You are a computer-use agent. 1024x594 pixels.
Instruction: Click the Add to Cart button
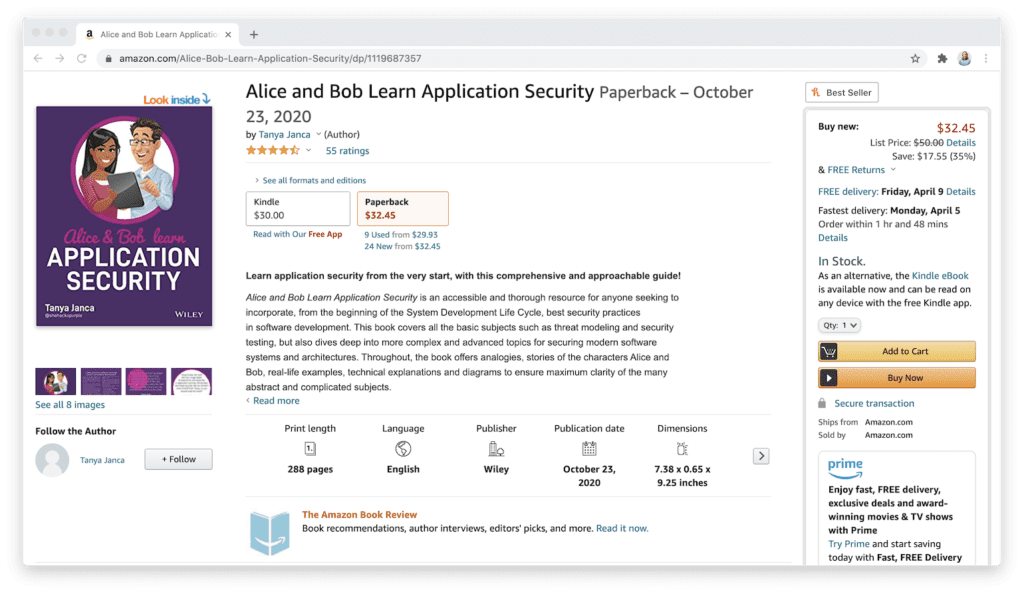897,351
